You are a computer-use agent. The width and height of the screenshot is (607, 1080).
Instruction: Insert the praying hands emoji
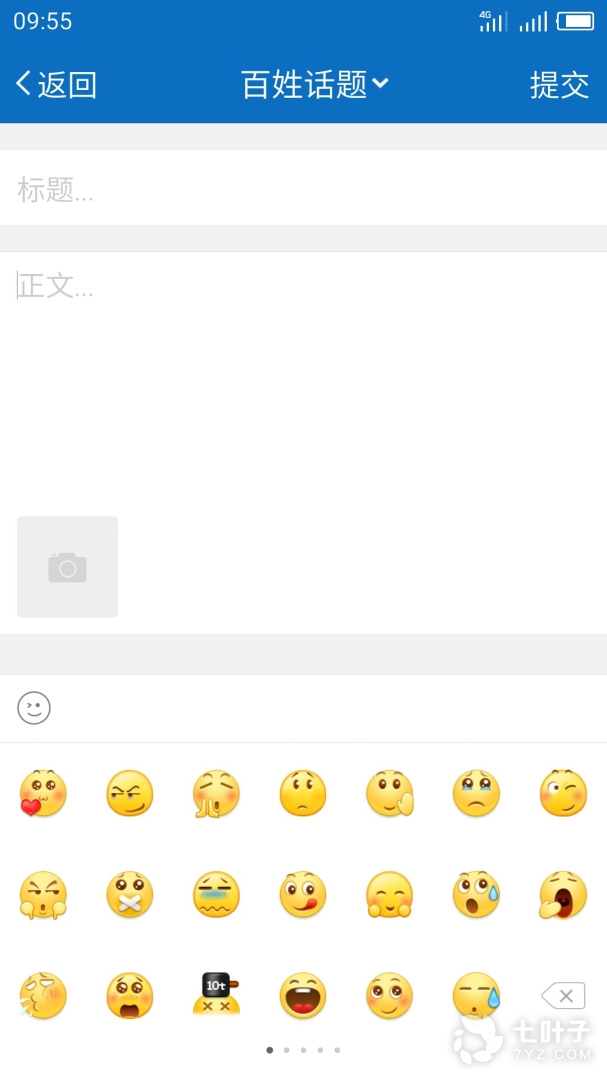pos(216,793)
